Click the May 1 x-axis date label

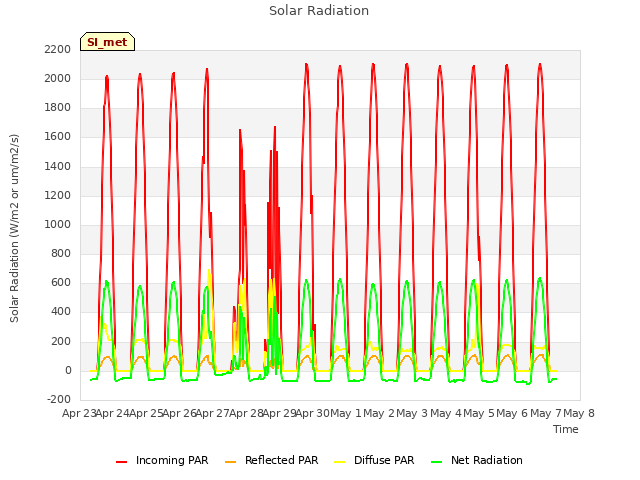pyautogui.click(x=346, y=413)
